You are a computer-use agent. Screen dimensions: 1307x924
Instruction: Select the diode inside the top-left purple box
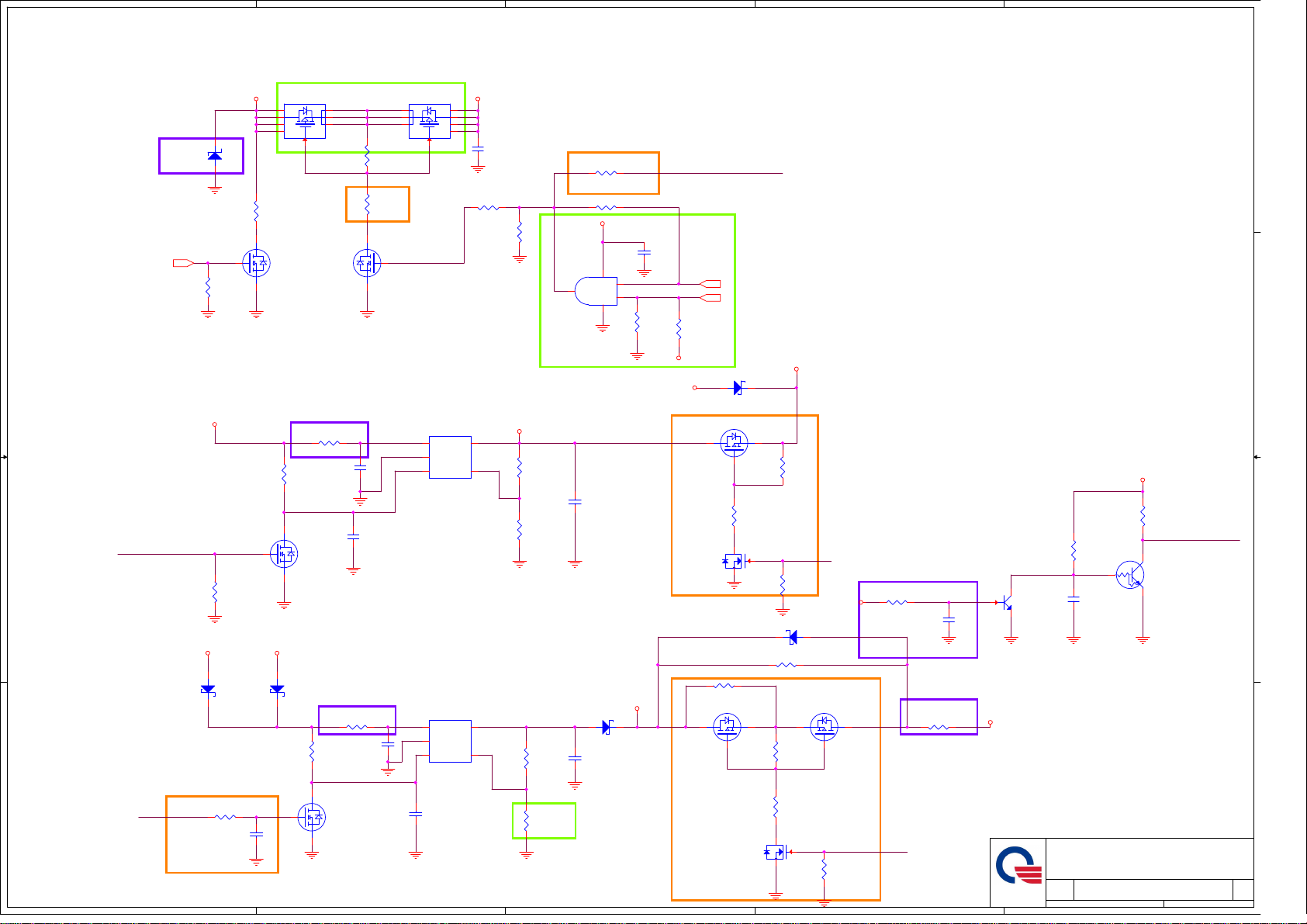pos(215,156)
